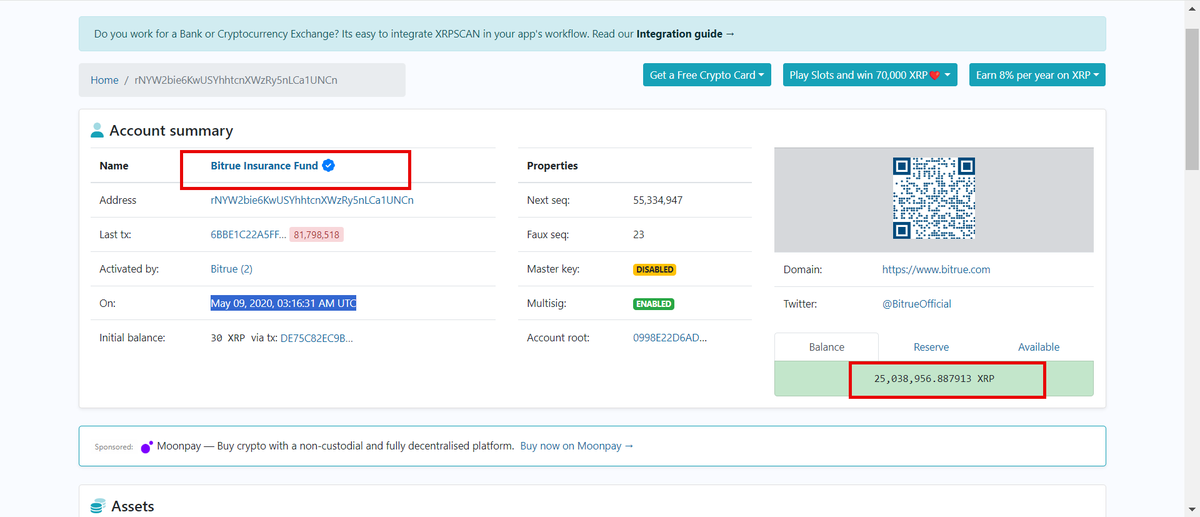The height and width of the screenshot is (517, 1200).
Task: Open Get a Free Crypto Card dropdown
Action: pyautogui.click(x=707, y=75)
